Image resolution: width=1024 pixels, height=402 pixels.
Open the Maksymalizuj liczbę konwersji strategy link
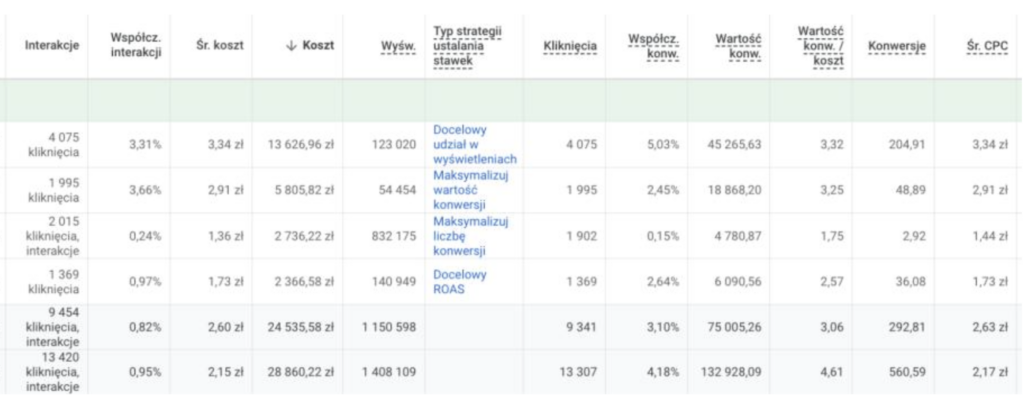(x=470, y=235)
